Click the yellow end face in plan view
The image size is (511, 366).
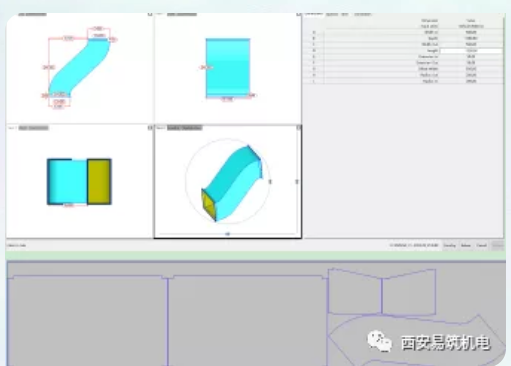tap(99, 182)
